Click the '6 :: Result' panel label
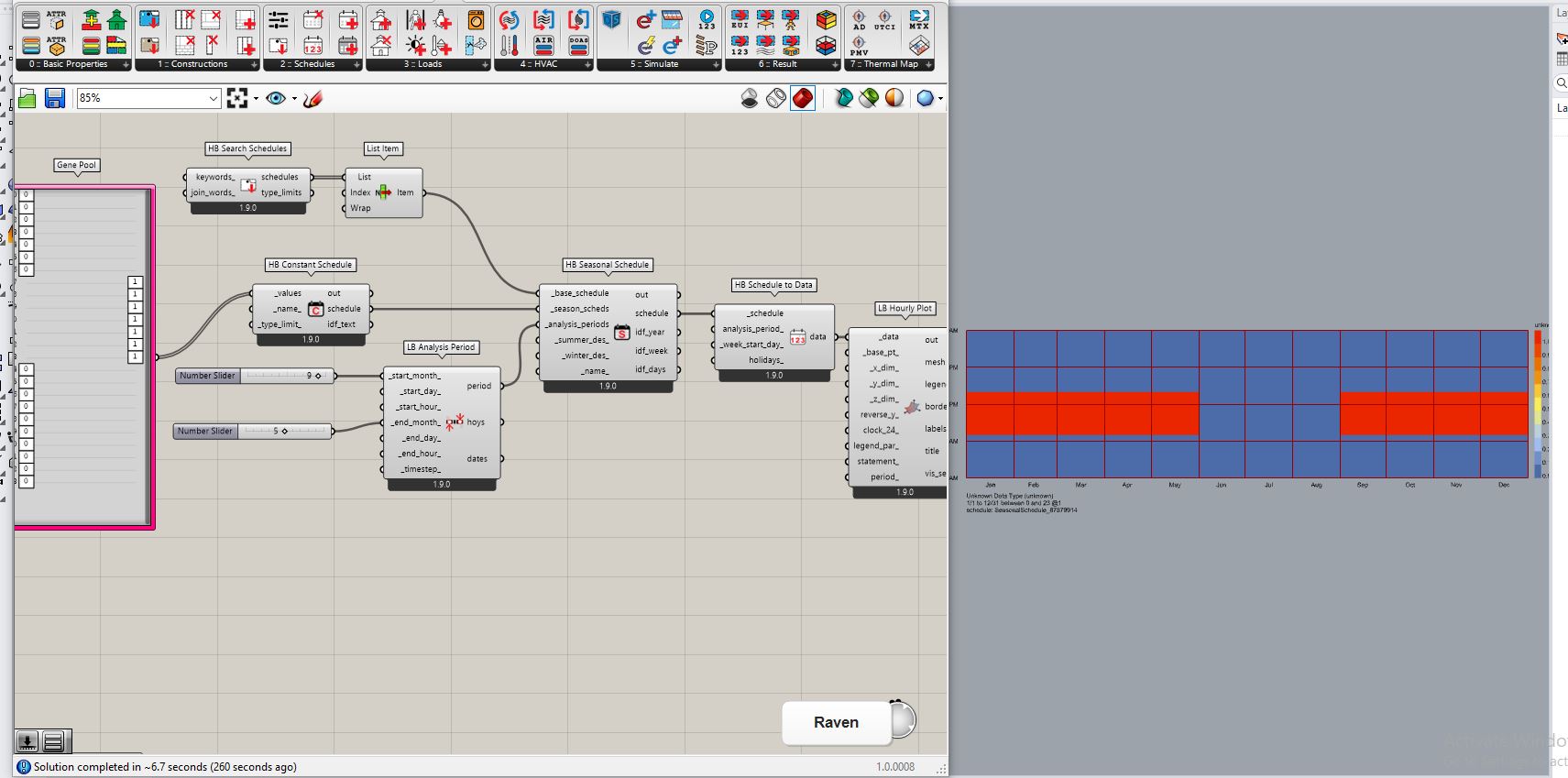The height and width of the screenshot is (778, 1568). (x=777, y=64)
